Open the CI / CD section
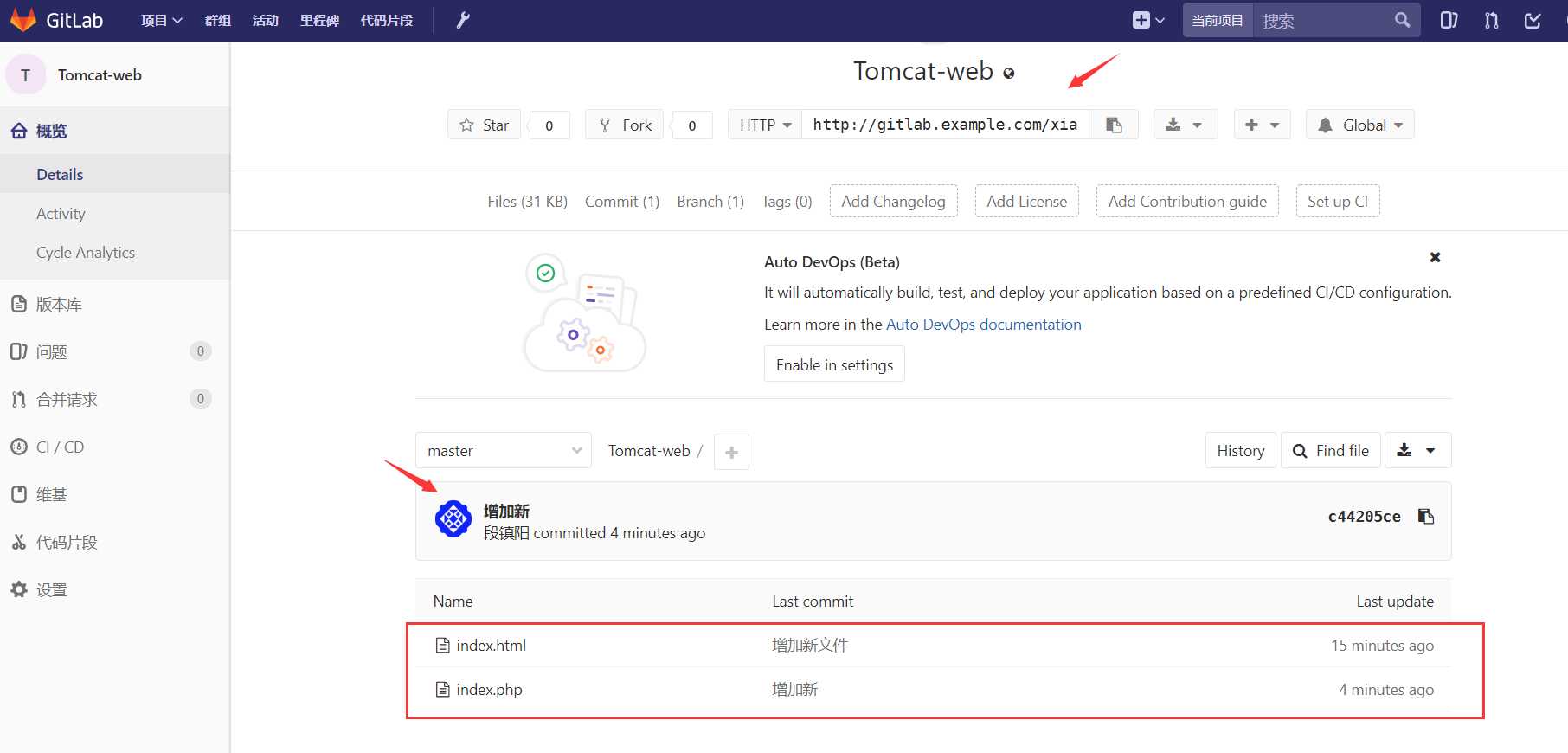This screenshot has height=753, width=1568. [115, 447]
